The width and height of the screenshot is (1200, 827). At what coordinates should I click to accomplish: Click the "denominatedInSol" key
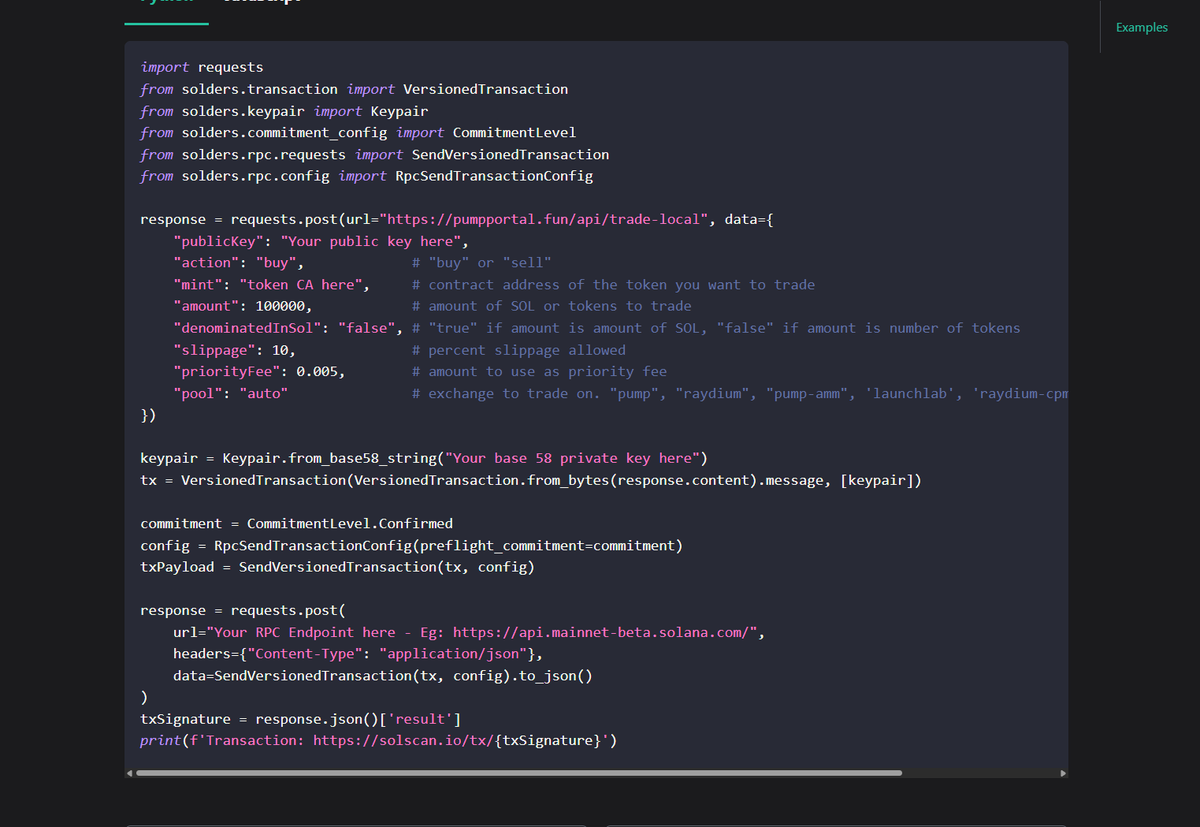(x=247, y=328)
